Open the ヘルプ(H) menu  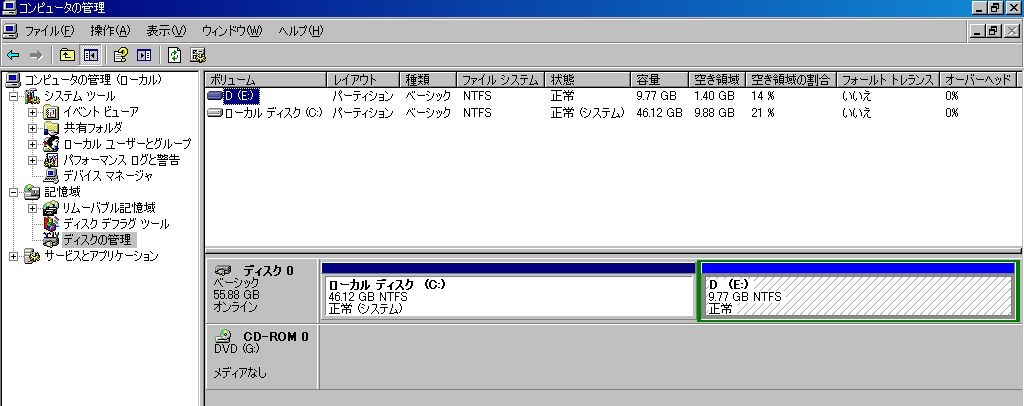pyautogui.click(x=300, y=31)
